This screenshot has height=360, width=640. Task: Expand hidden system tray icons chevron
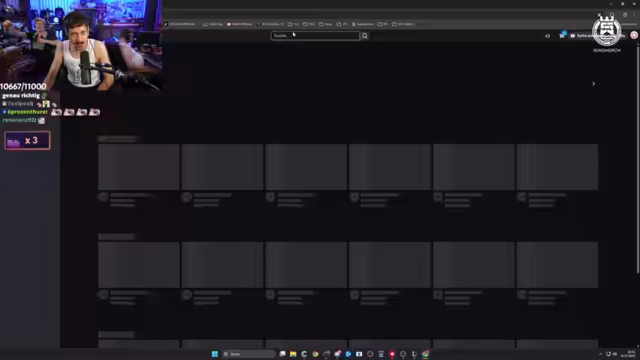pyautogui.click(x=600, y=354)
